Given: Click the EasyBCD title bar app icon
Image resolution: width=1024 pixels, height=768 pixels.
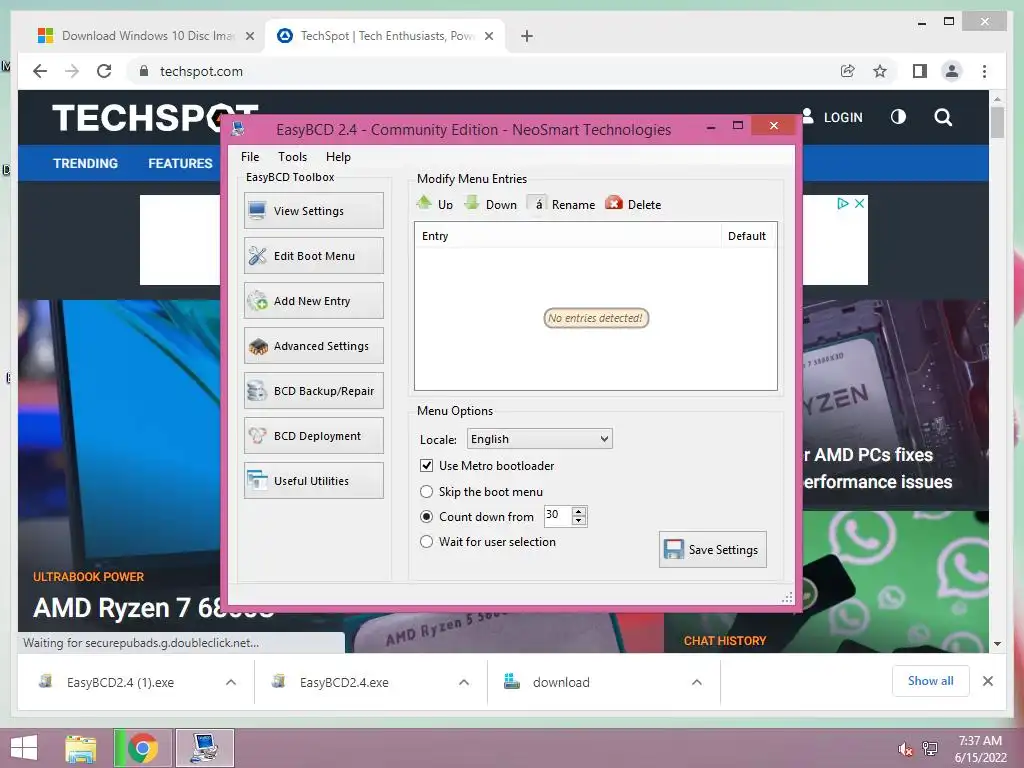Looking at the screenshot, I should point(238,129).
